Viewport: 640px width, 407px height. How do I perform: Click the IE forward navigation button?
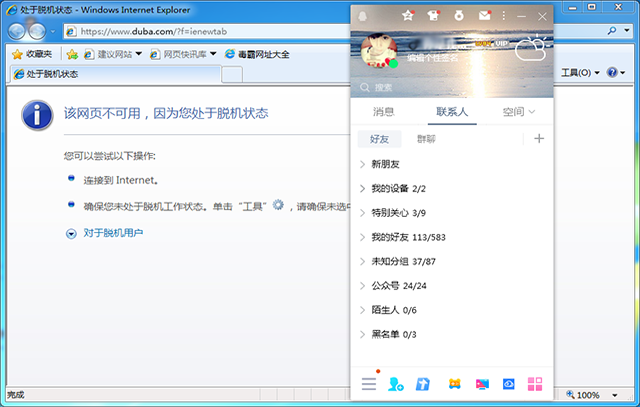pos(38,31)
